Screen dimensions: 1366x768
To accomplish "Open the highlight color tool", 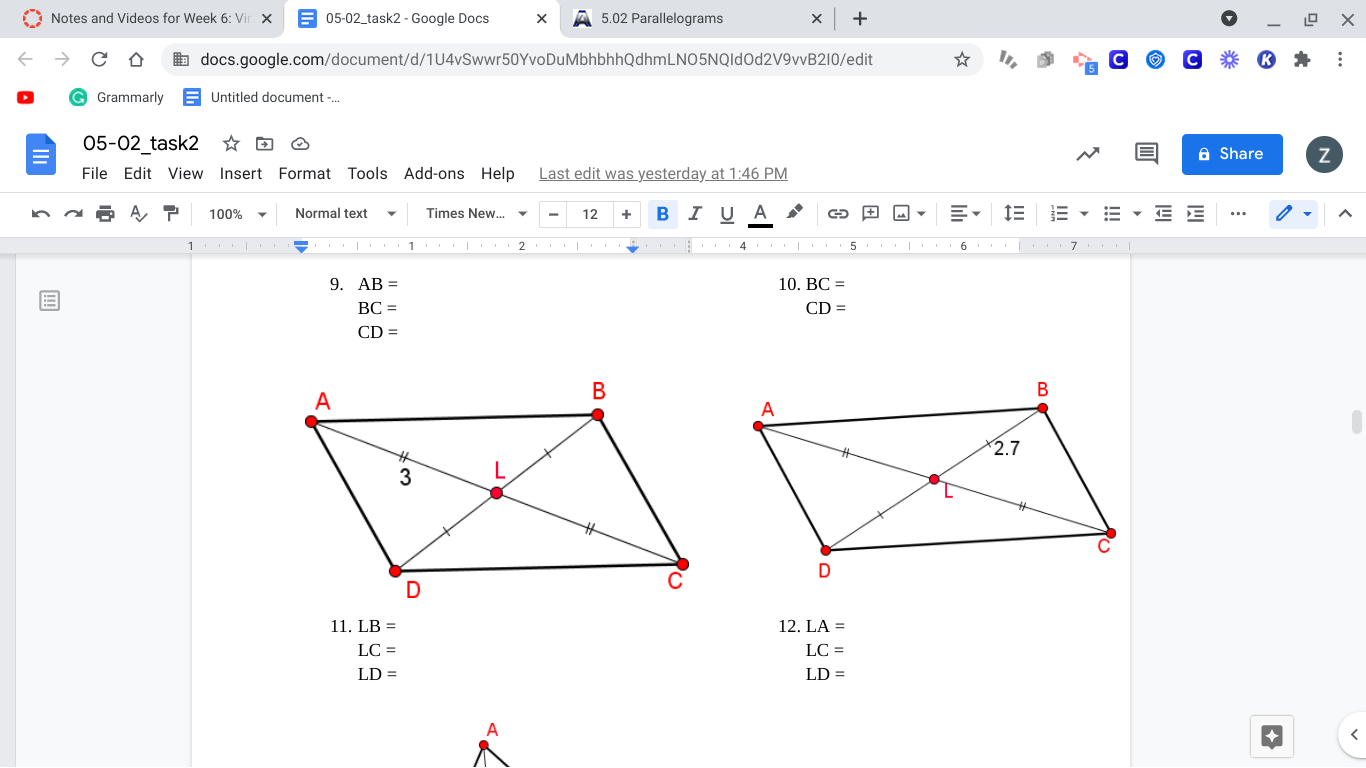I will [794, 213].
